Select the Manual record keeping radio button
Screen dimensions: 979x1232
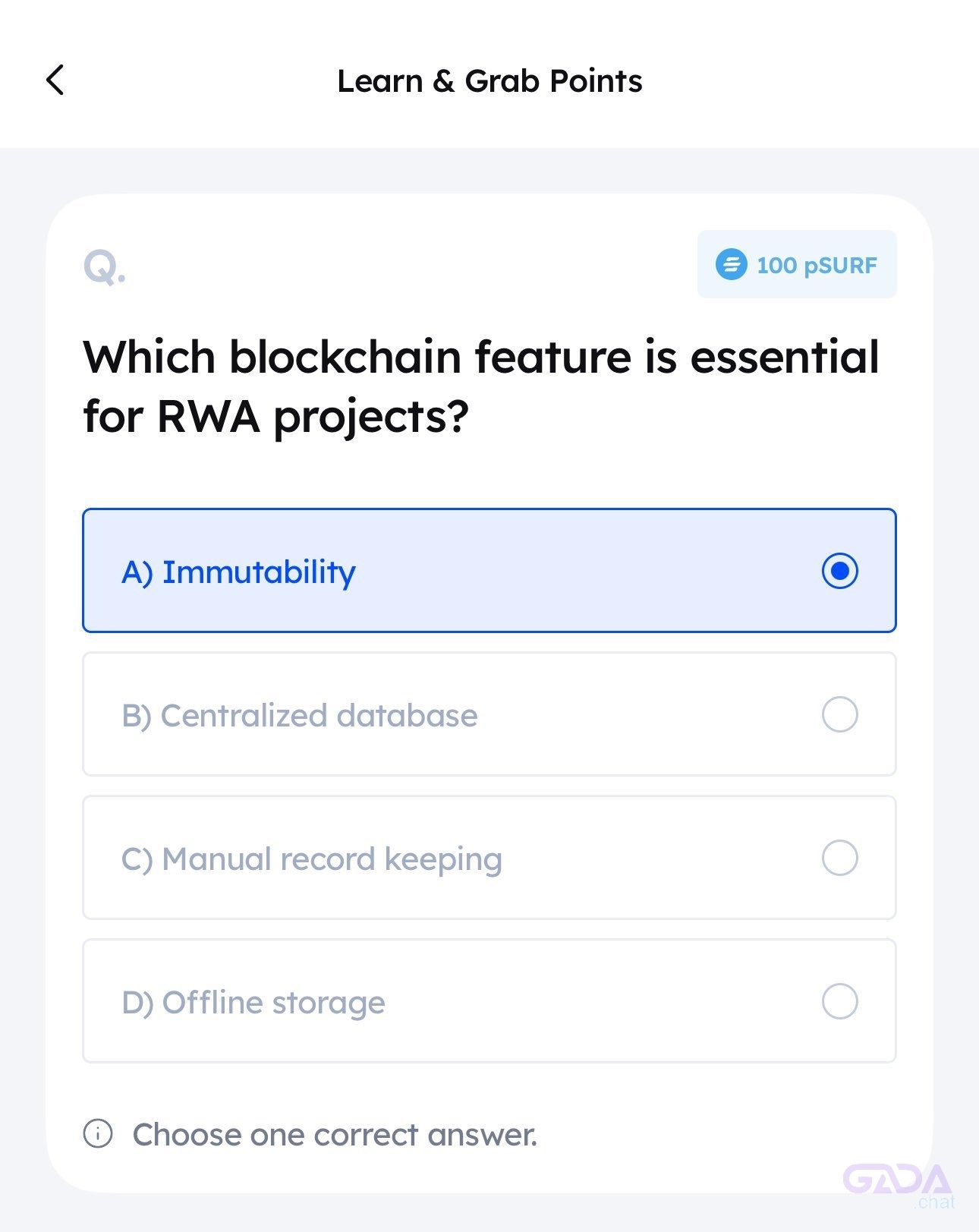pyautogui.click(x=839, y=858)
